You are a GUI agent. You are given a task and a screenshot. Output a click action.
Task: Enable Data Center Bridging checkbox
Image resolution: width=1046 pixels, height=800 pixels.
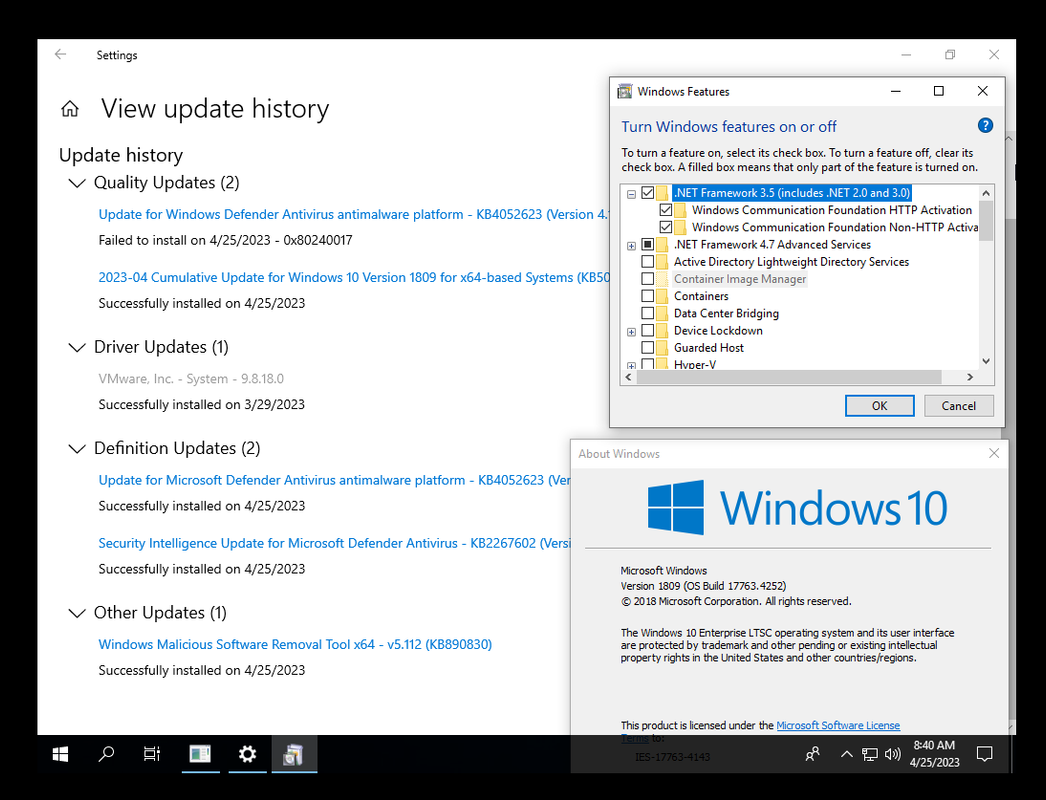coord(647,313)
